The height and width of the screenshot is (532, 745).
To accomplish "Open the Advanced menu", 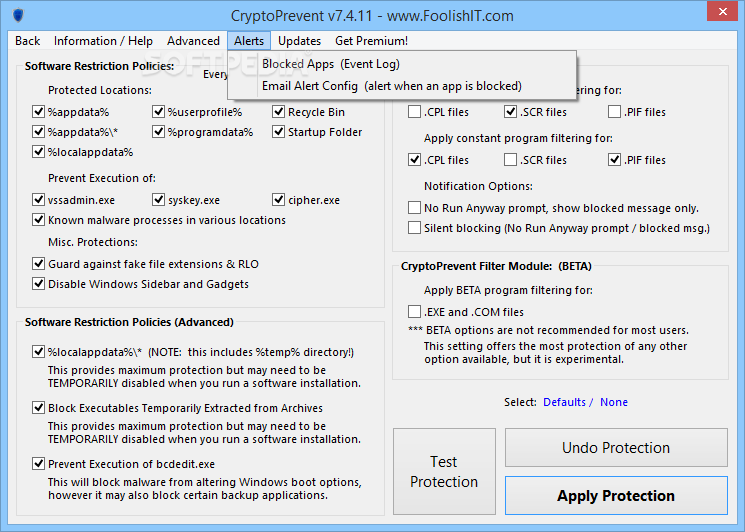I will [x=193, y=41].
